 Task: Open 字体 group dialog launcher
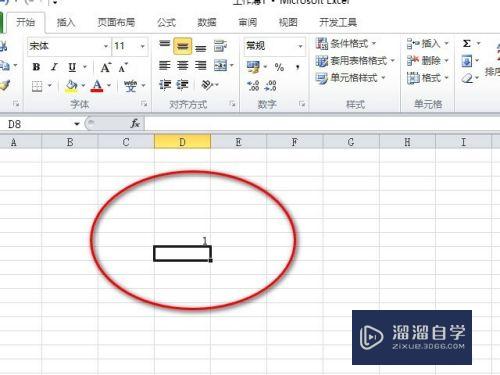(144, 104)
